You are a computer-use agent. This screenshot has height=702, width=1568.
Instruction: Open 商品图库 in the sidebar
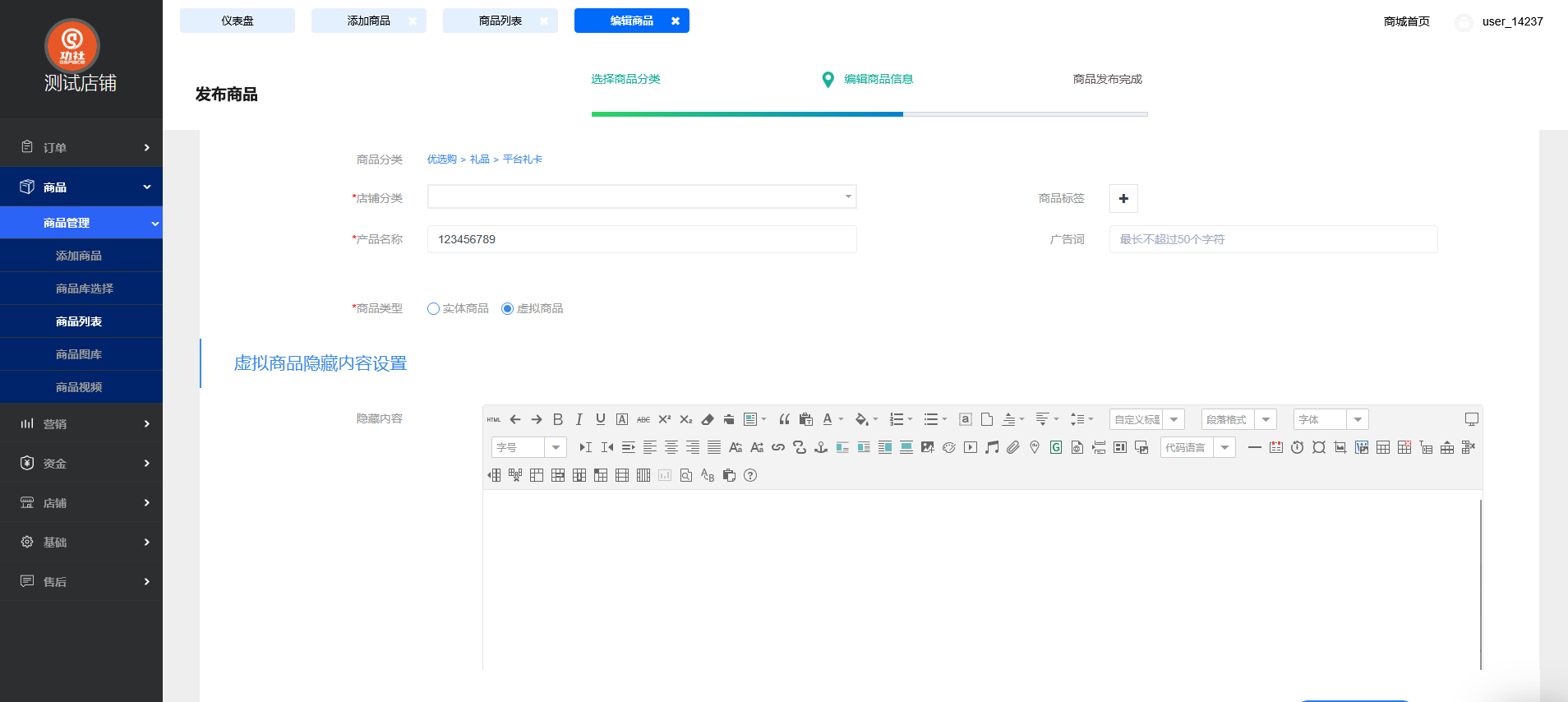point(79,354)
